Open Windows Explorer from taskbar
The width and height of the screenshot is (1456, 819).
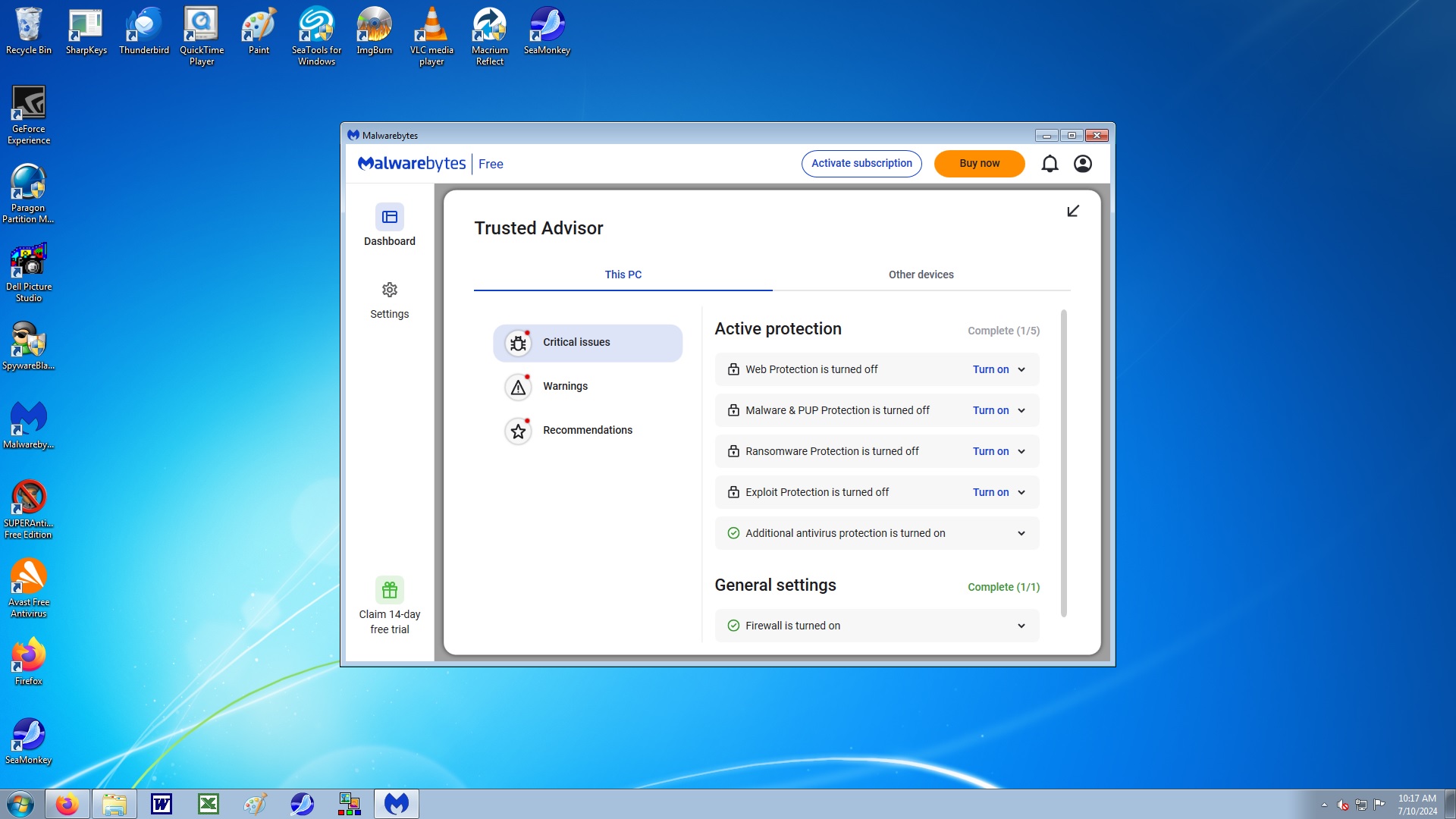(x=114, y=804)
